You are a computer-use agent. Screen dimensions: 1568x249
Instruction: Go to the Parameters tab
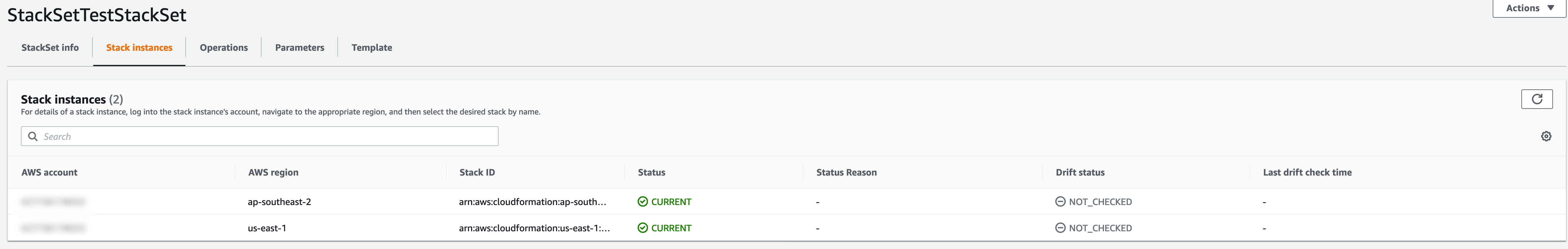[300, 47]
